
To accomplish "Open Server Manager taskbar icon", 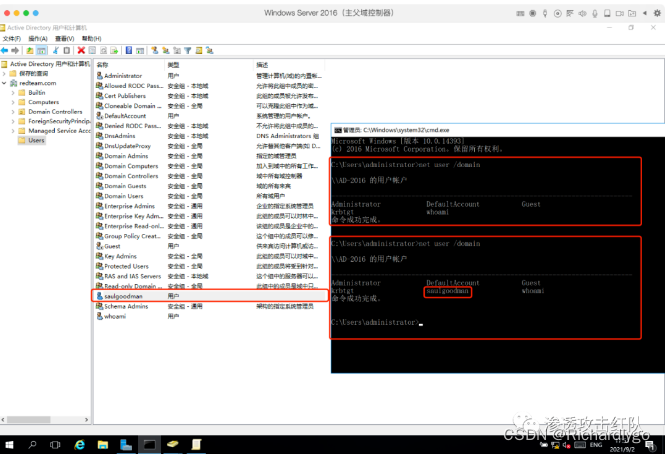I will [x=126, y=445].
